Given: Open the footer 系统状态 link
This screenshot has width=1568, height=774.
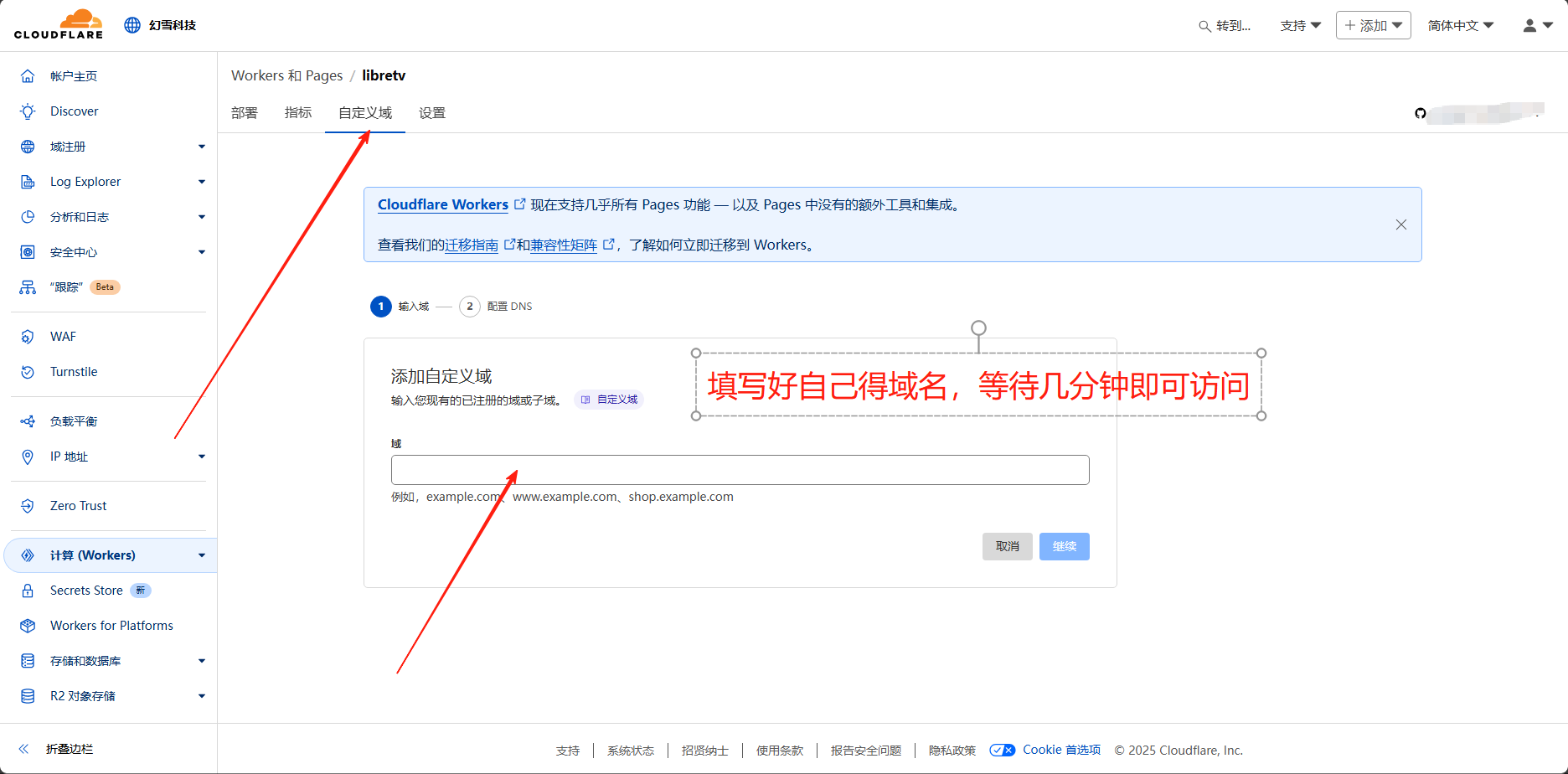Looking at the screenshot, I should [631, 751].
